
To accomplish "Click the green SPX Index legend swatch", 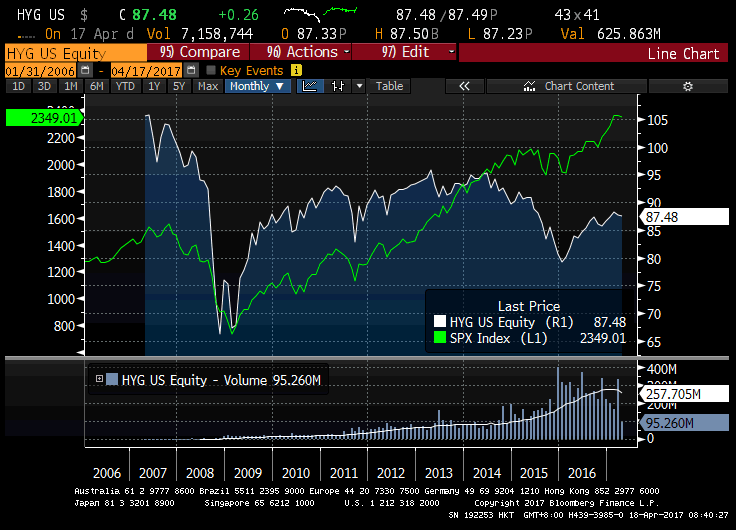I will tap(440, 338).
